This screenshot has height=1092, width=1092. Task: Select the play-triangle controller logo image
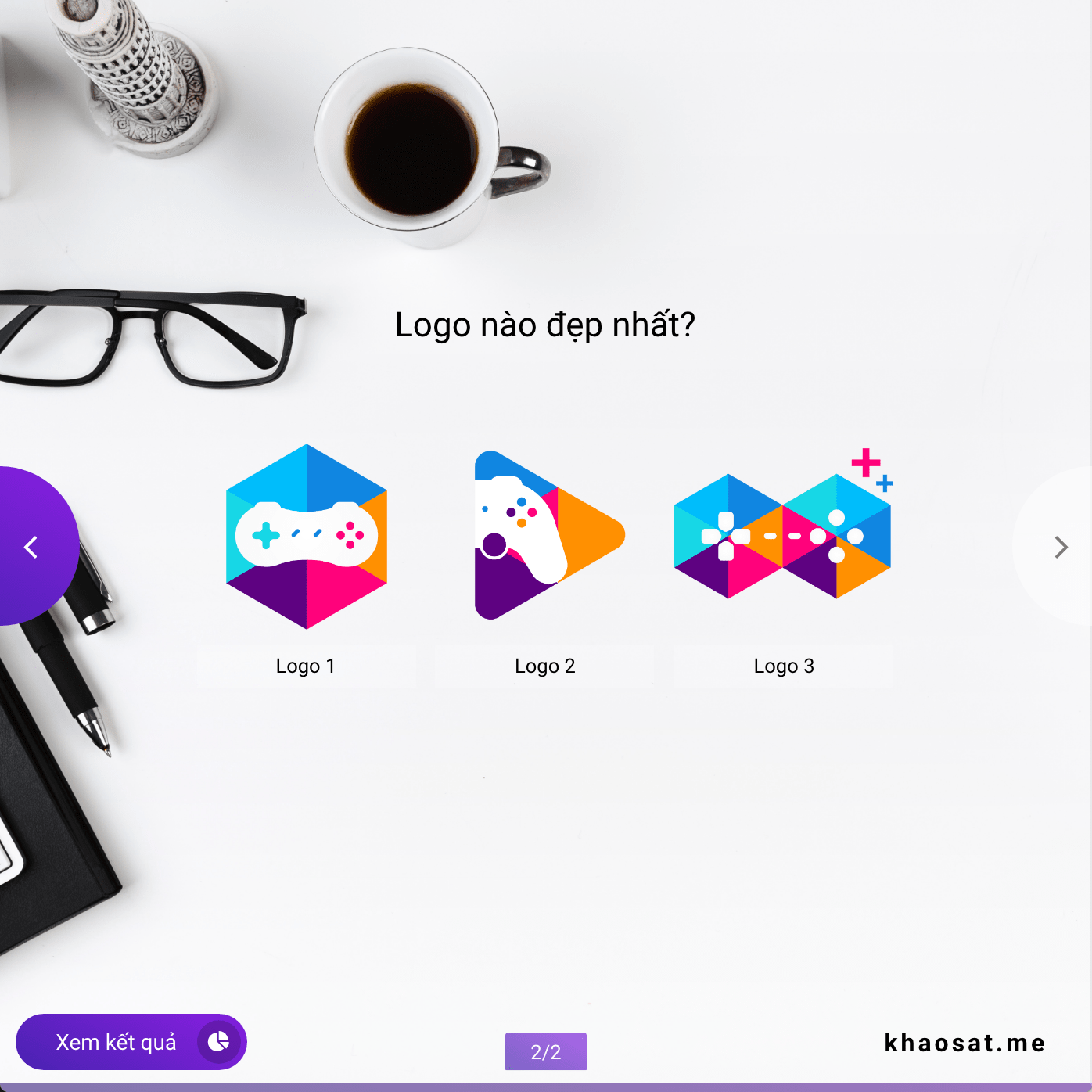tap(549, 535)
